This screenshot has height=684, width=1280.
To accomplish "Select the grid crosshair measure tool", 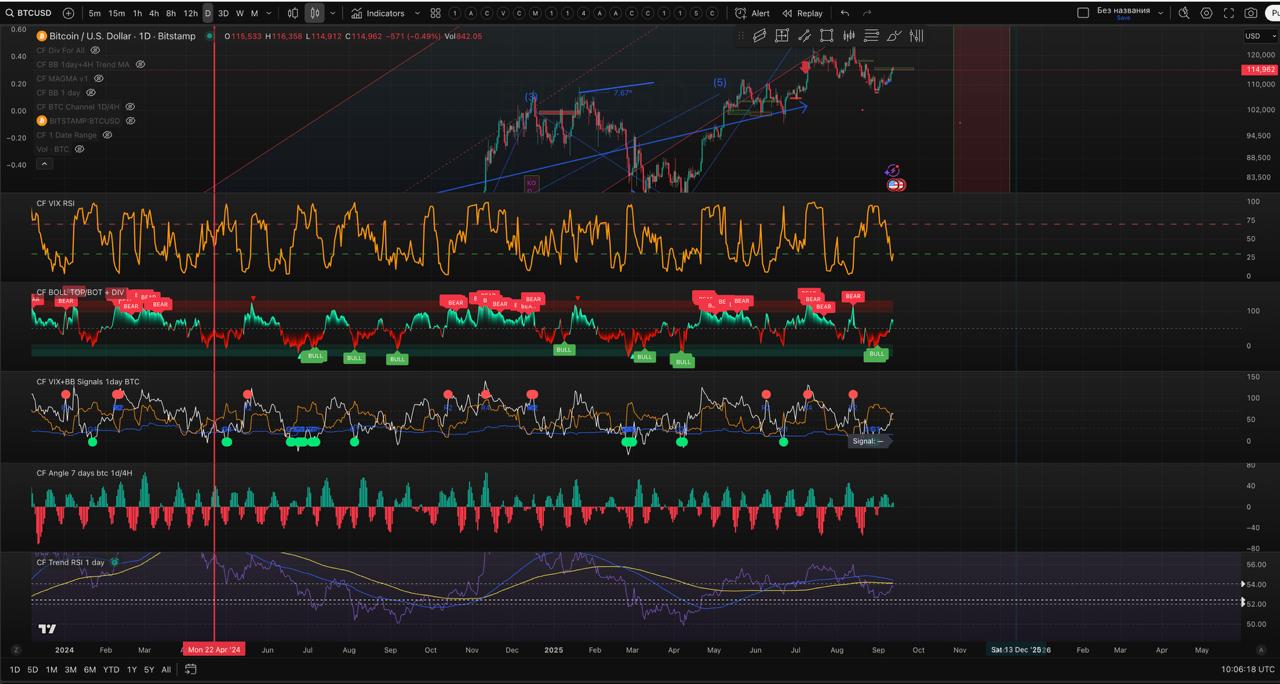I will pyautogui.click(x=782, y=36).
